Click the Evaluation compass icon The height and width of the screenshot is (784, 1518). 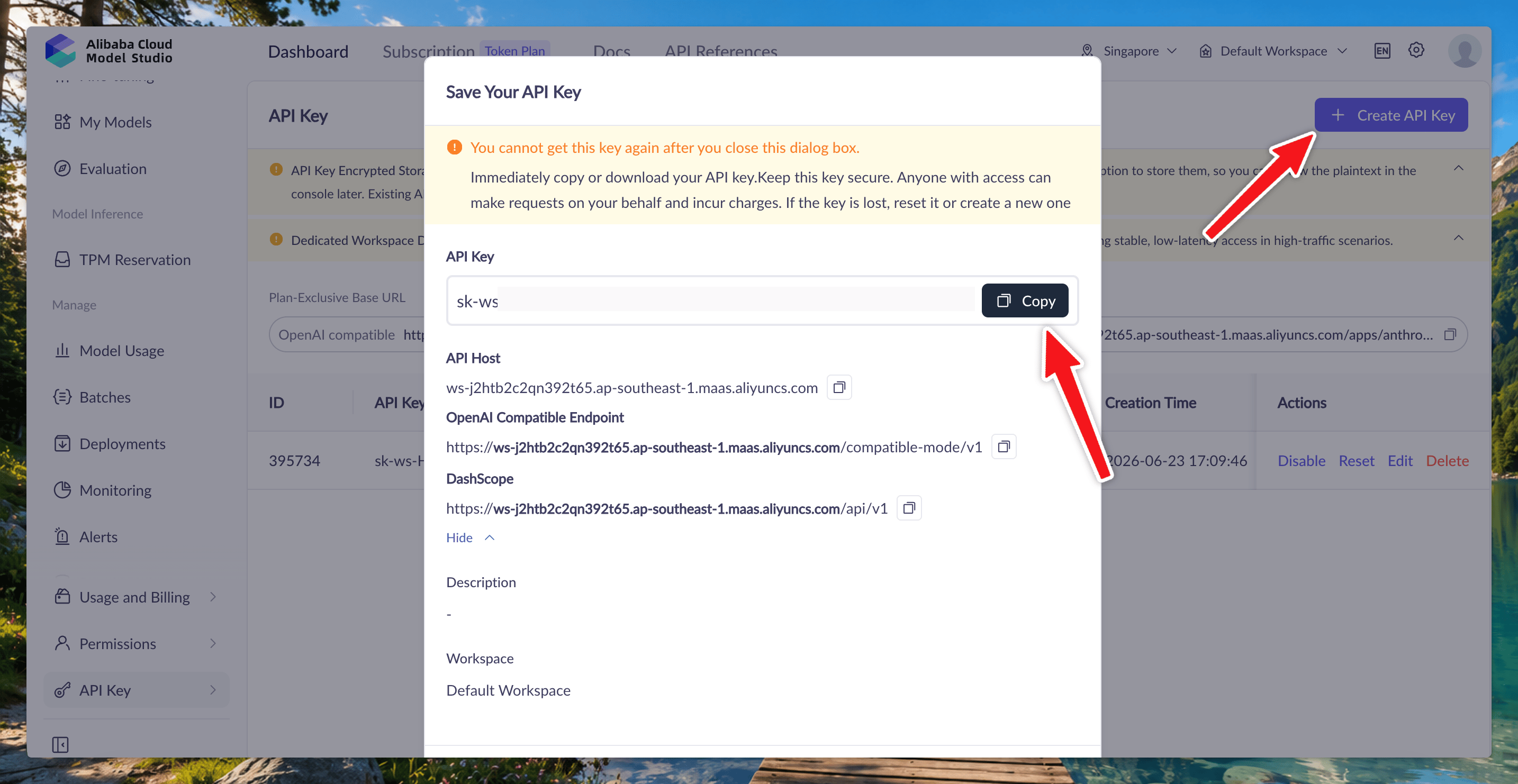point(62,168)
